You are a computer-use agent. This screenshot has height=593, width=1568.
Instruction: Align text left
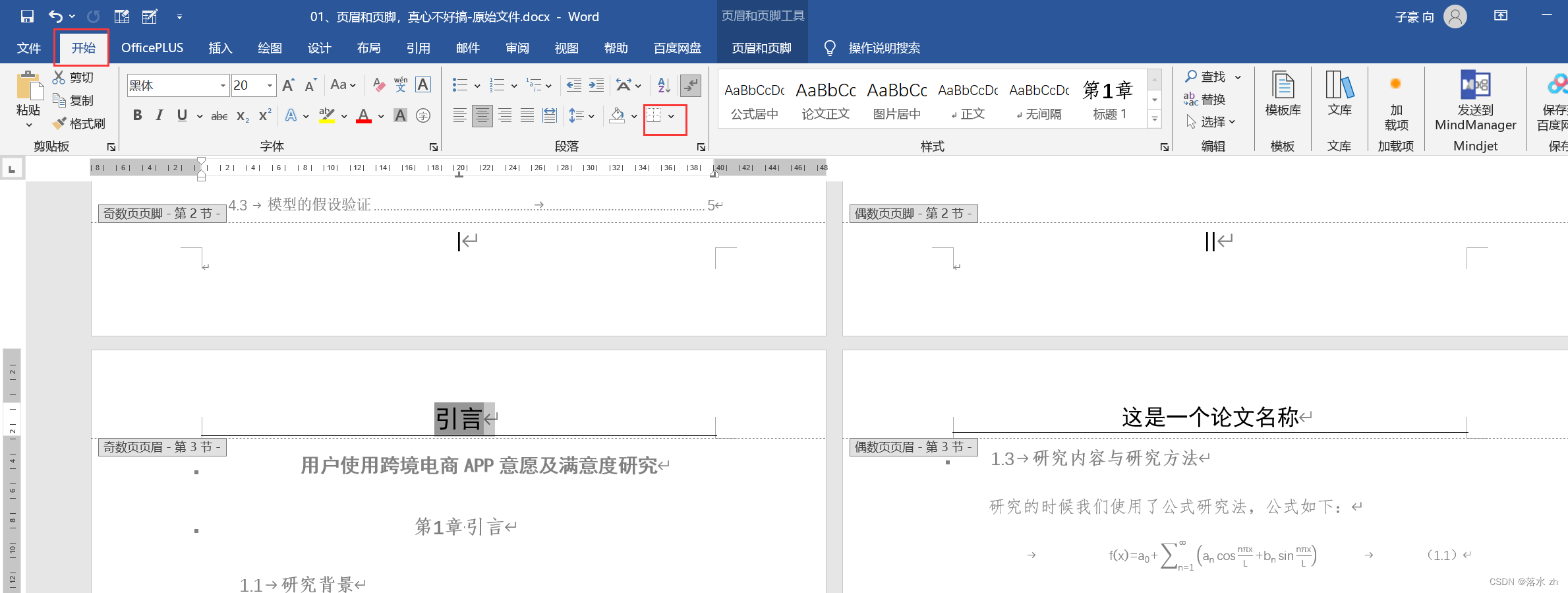[459, 115]
